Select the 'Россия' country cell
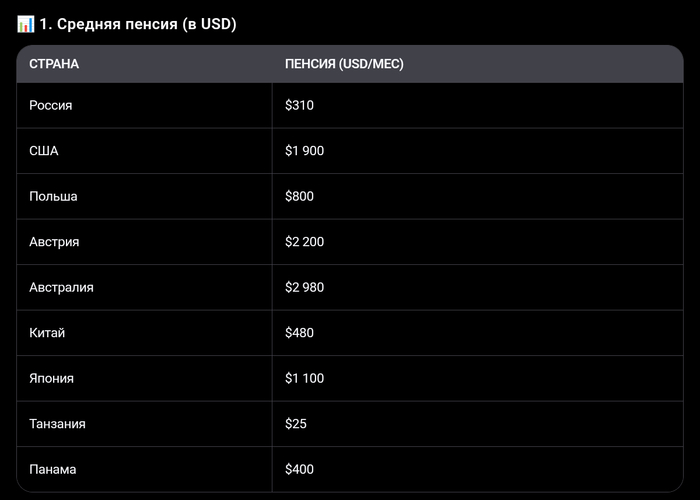This screenshot has width=700, height=500. [x=51, y=105]
